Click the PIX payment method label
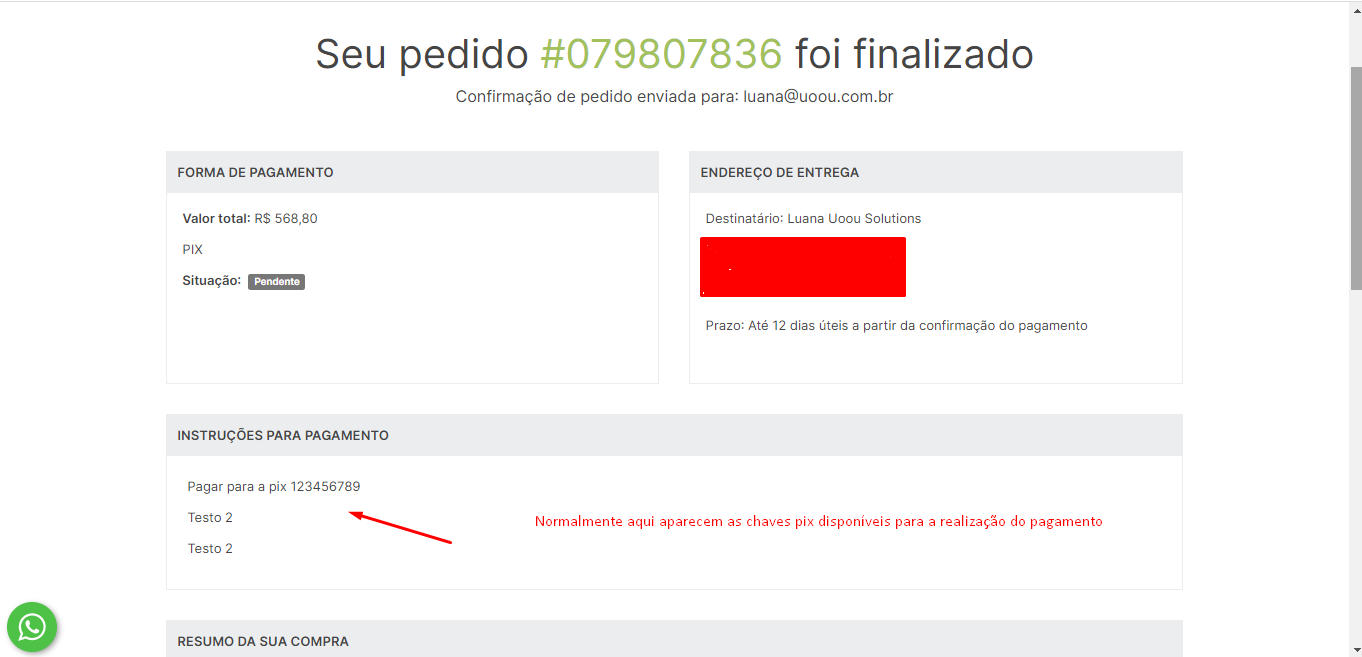 point(193,250)
